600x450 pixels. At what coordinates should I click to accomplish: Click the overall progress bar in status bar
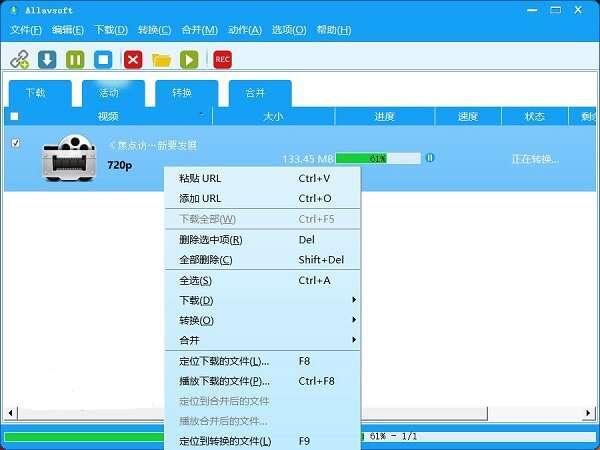click(x=300, y=437)
